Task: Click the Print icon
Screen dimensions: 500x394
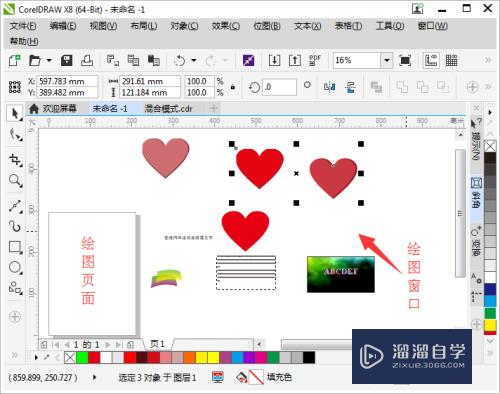Action: [87, 60]
